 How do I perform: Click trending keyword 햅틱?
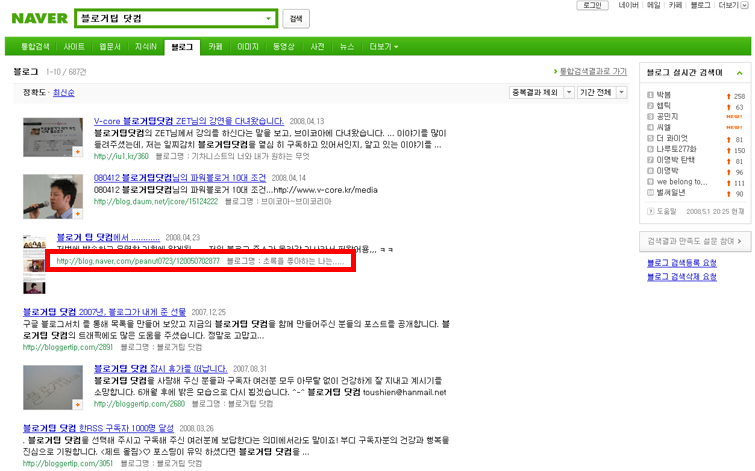(664, 105)
